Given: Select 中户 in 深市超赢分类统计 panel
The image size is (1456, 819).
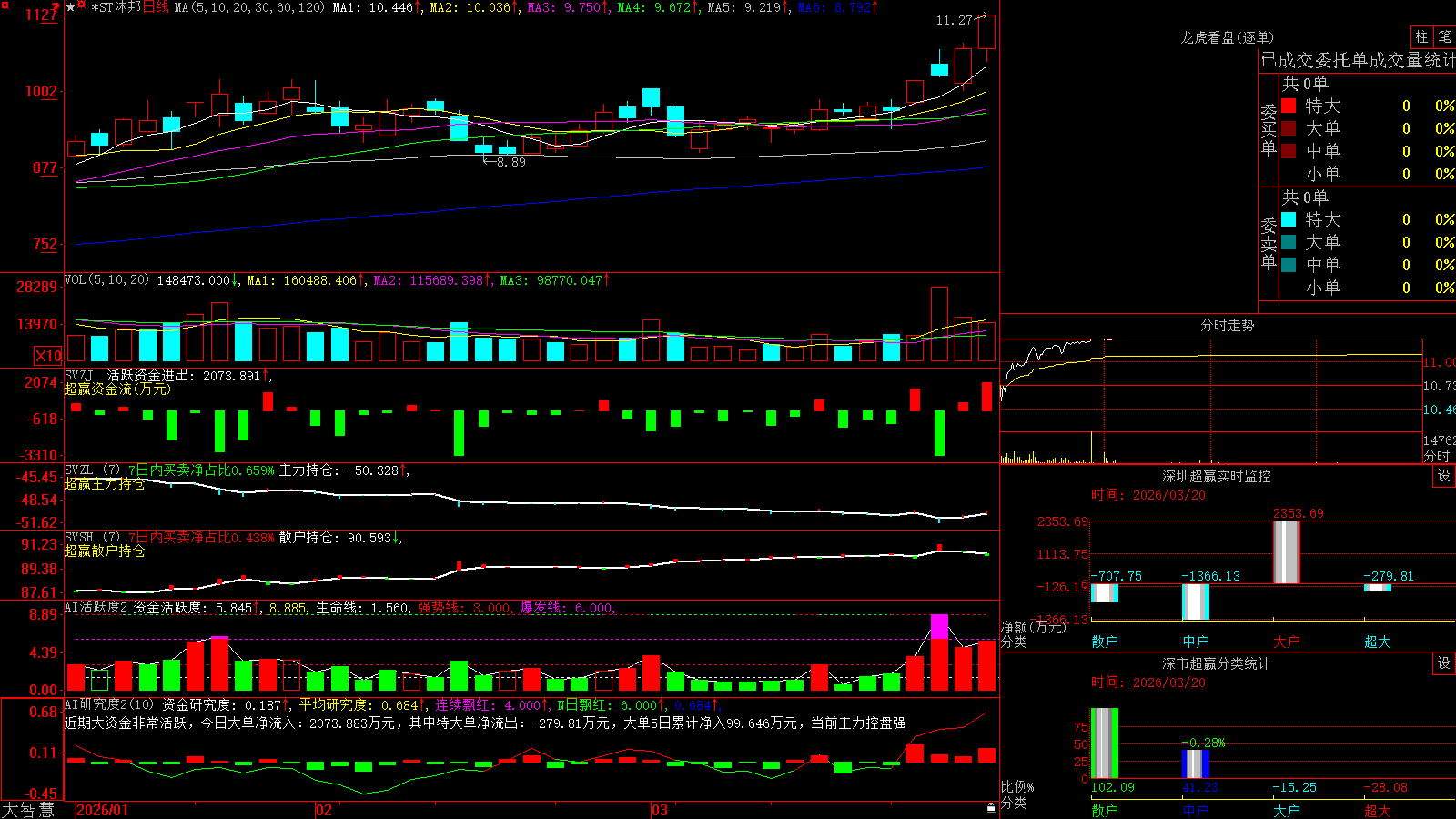Looking at the screenshot, I should [x=1196, y=811].
